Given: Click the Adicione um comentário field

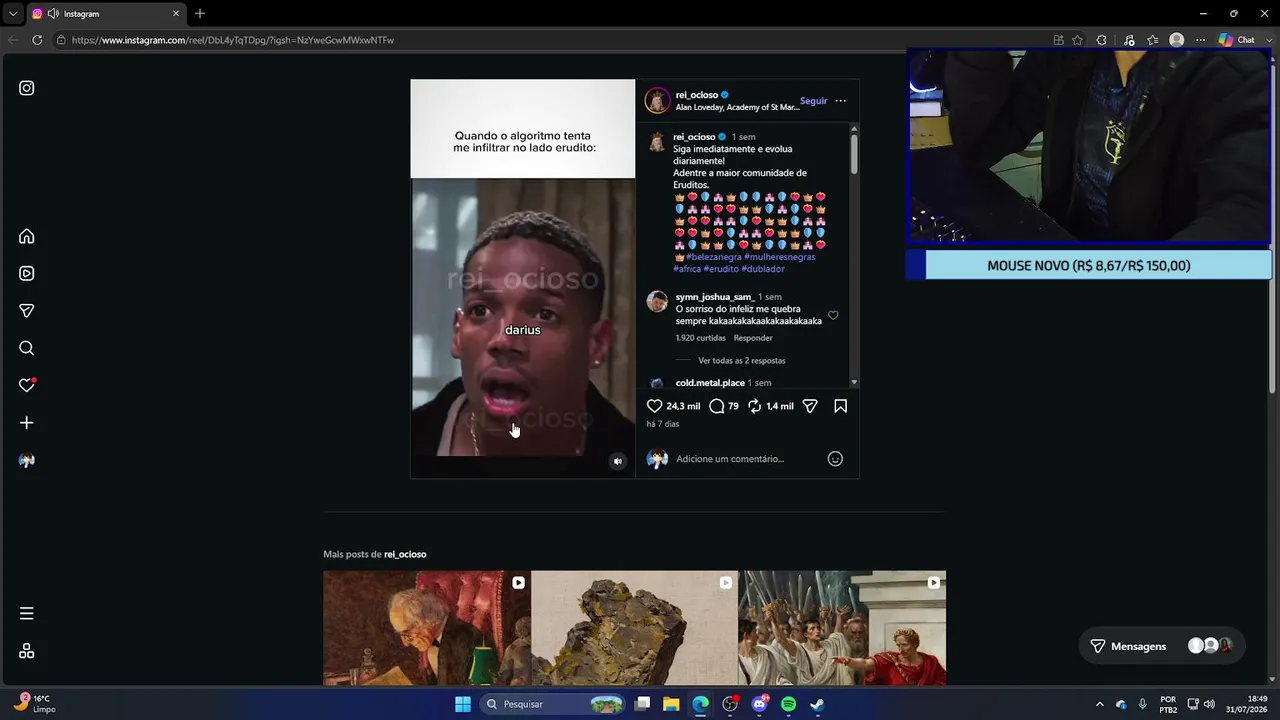Looking at the screenshot, I should tap(748, 459).
